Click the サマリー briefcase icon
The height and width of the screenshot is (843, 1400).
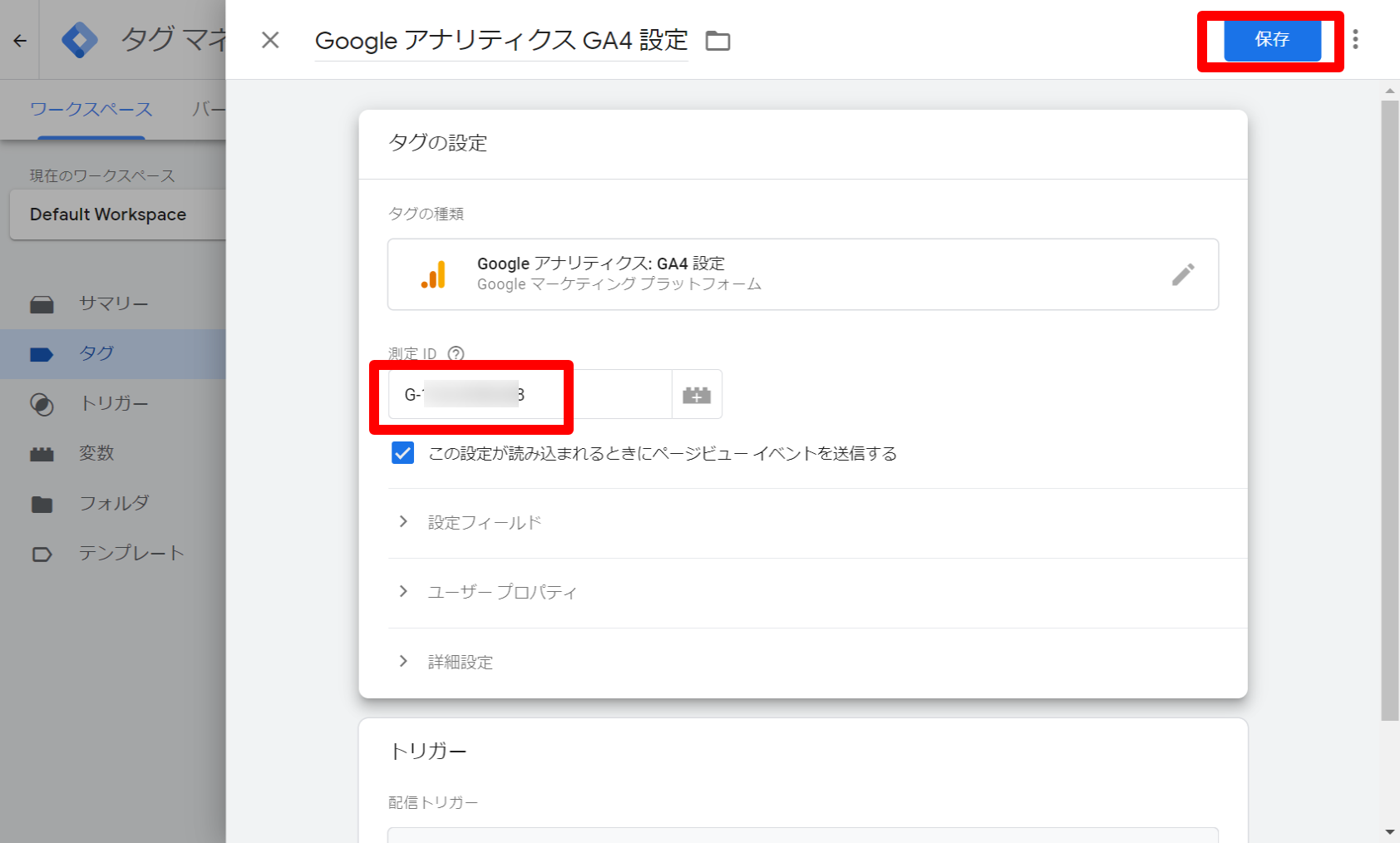tap(42, 304)
